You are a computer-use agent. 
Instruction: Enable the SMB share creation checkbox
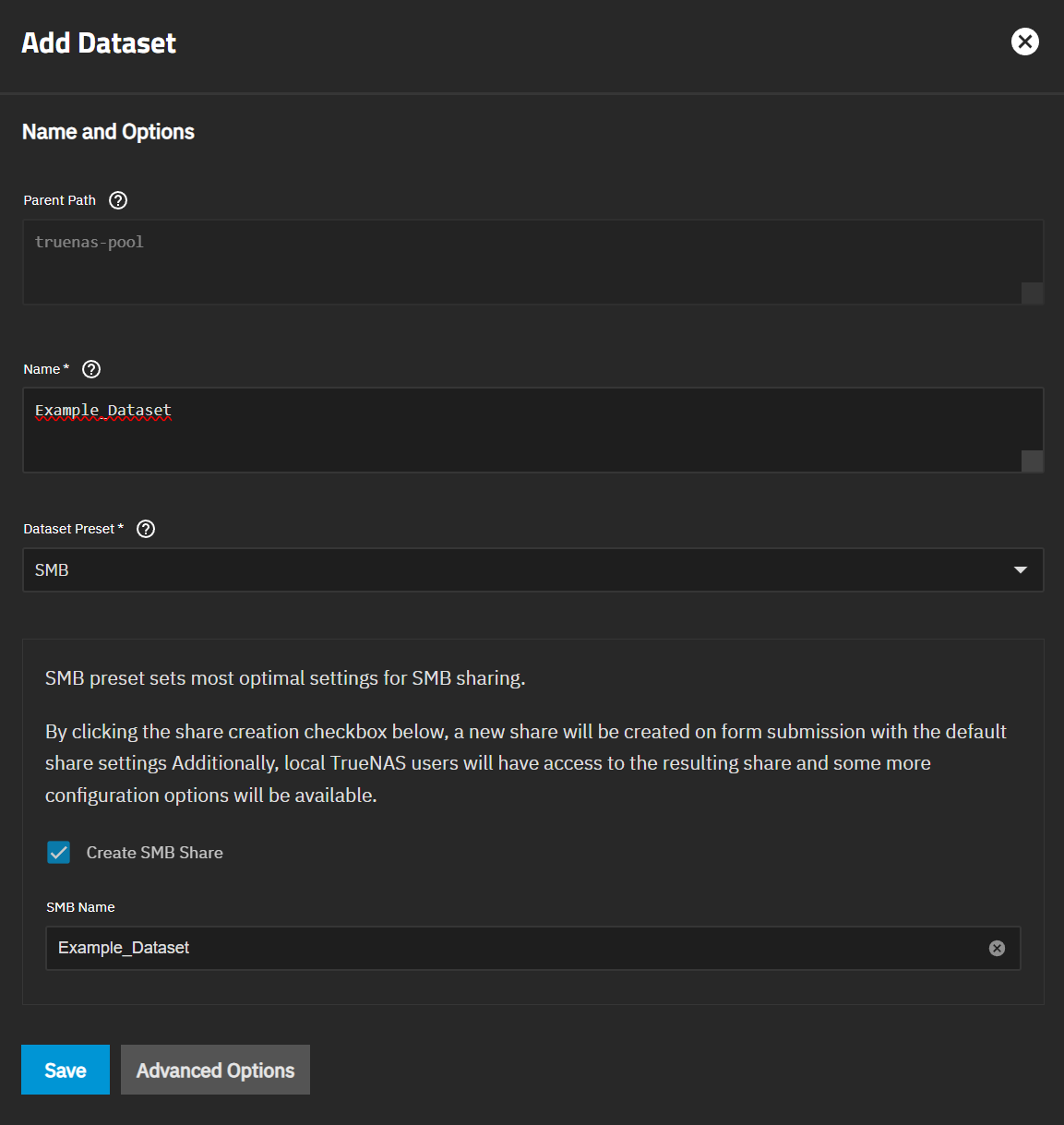pyautogui.click(x=58, y=852)
